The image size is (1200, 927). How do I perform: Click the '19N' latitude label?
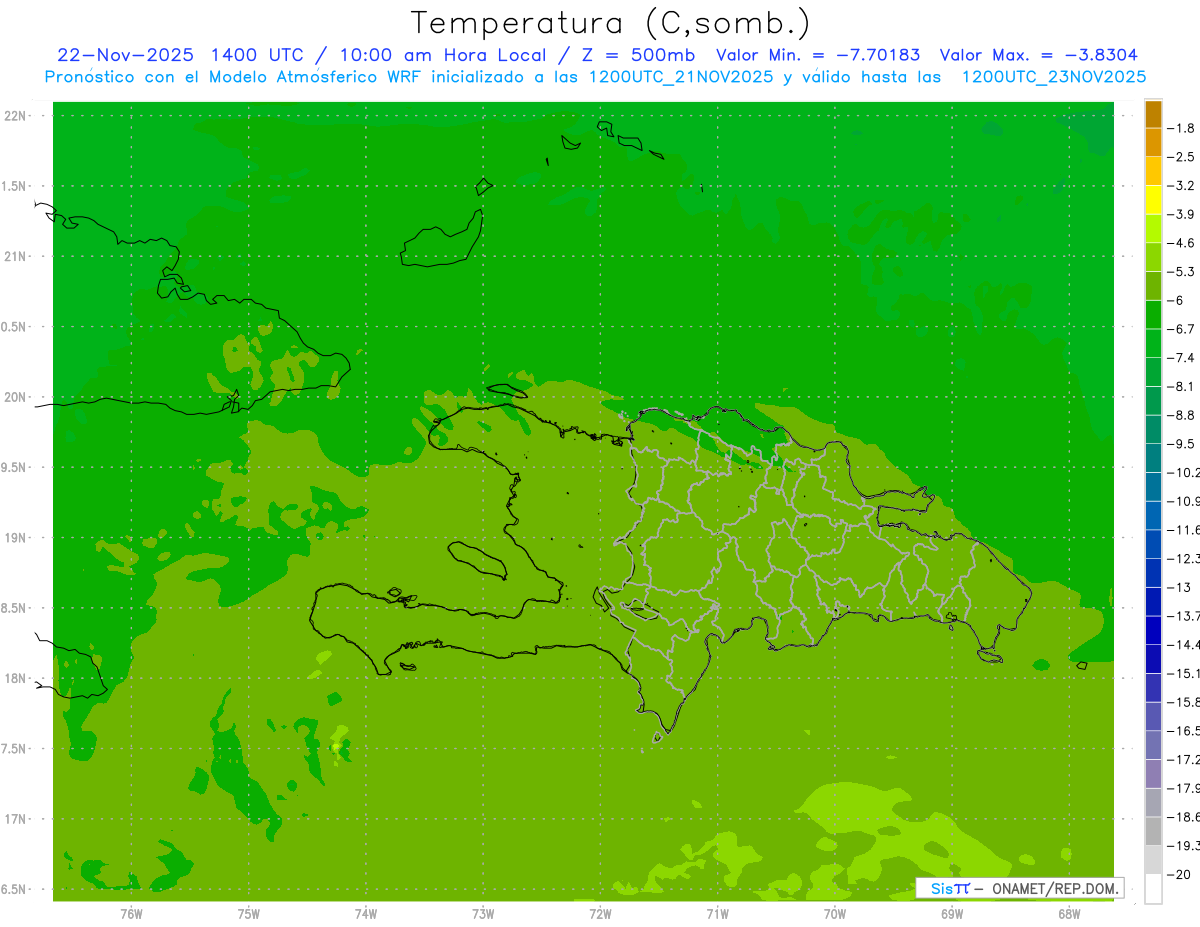[16, 538]
